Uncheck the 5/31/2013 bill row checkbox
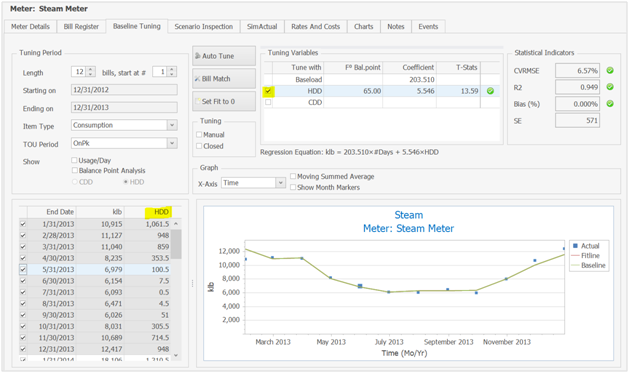The width and height of the screenshot is (630, 373). pyautogui.click(x=23, y=269)
